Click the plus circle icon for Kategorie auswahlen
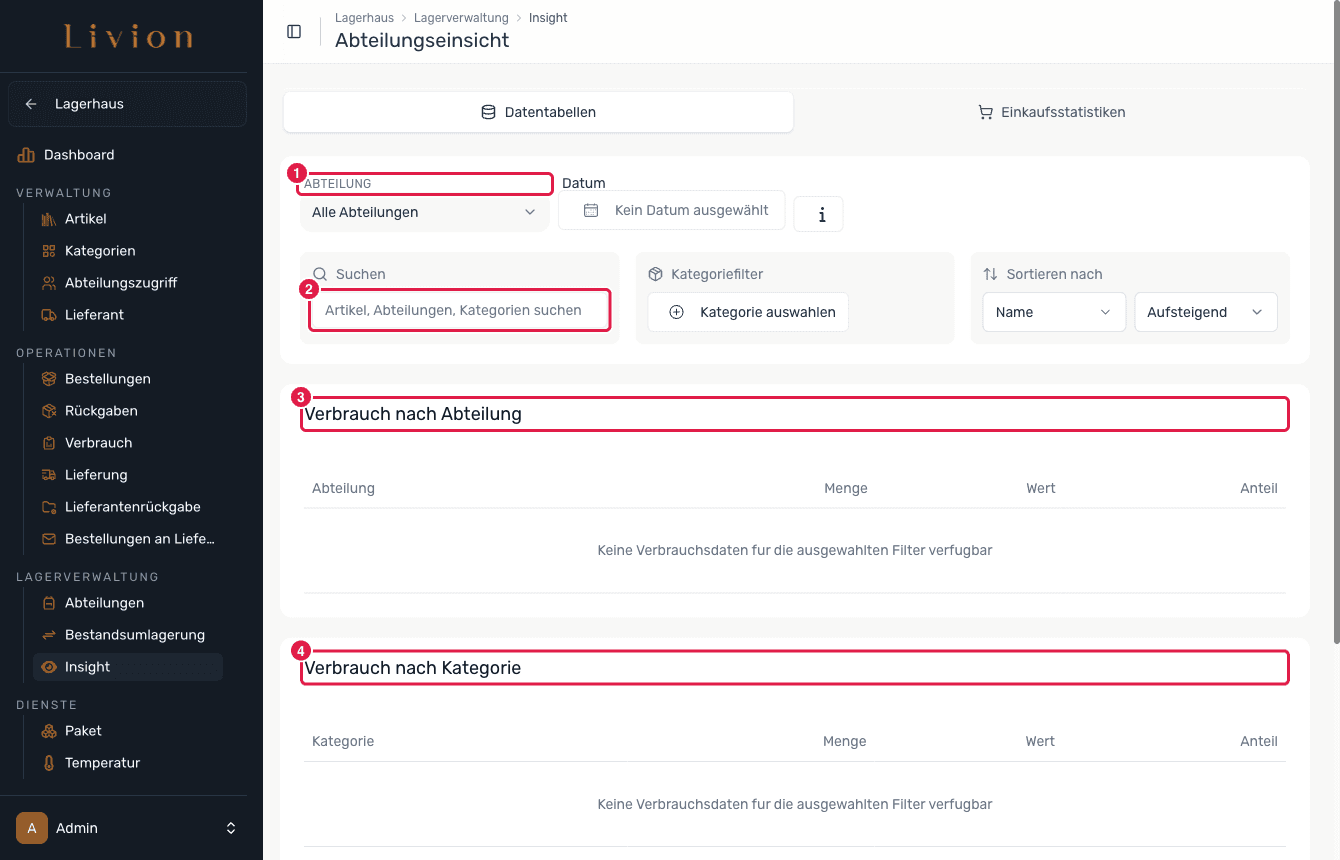The height and width of the screenshot is (860, 1340). (676, 312)
